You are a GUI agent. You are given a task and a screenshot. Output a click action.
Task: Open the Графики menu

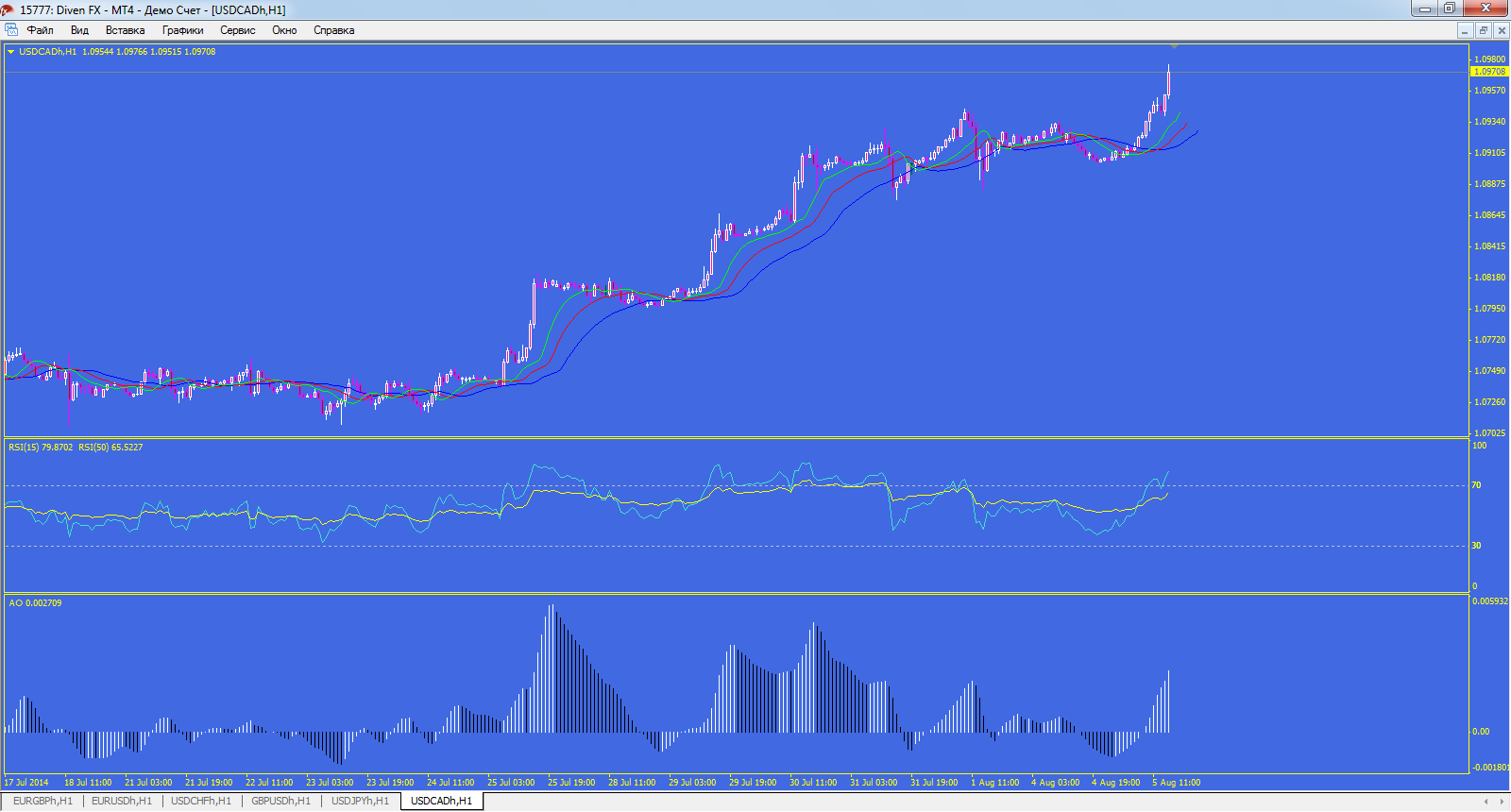(183, 30)
